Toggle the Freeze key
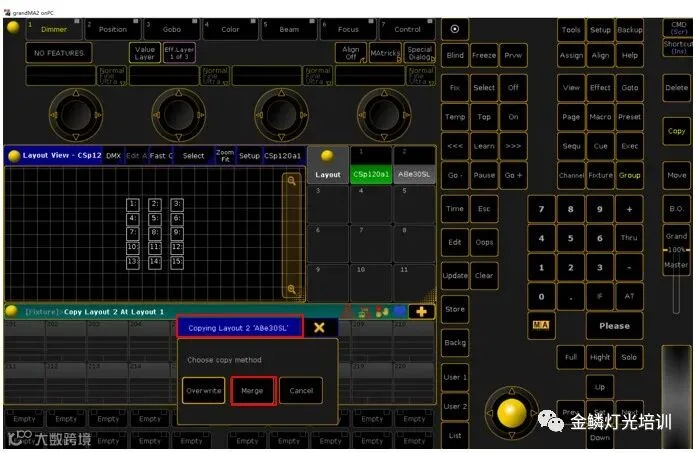The height and width of the screenshot is (453, 695). [484, 55]
